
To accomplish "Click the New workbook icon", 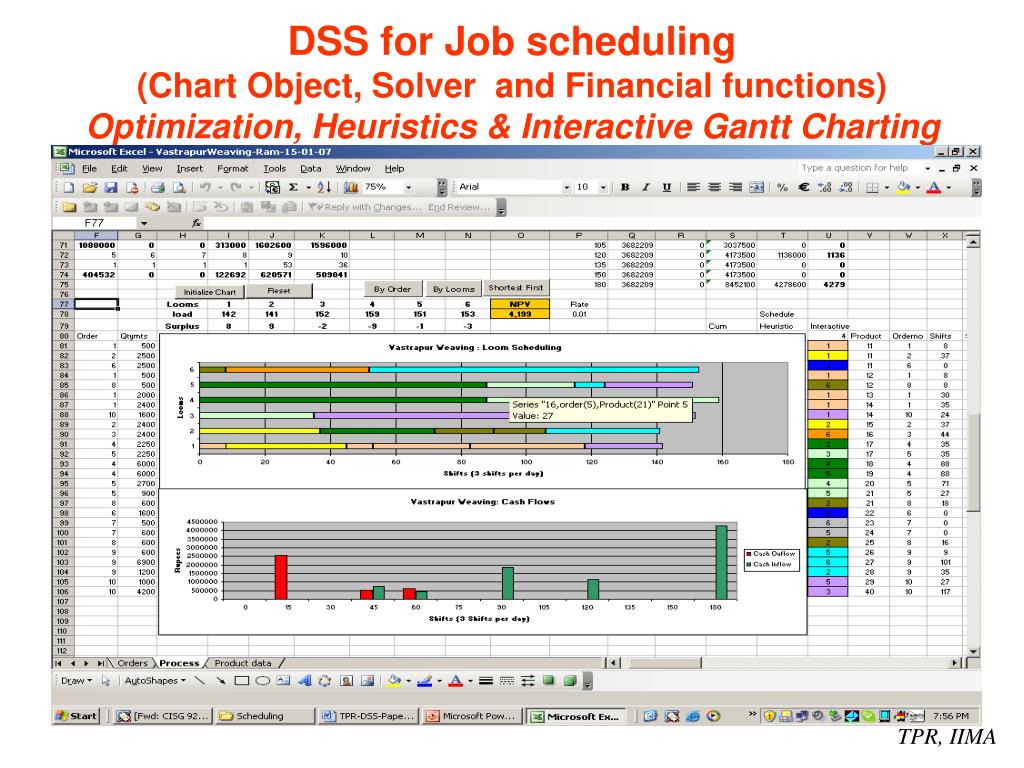I will [69, 187].
